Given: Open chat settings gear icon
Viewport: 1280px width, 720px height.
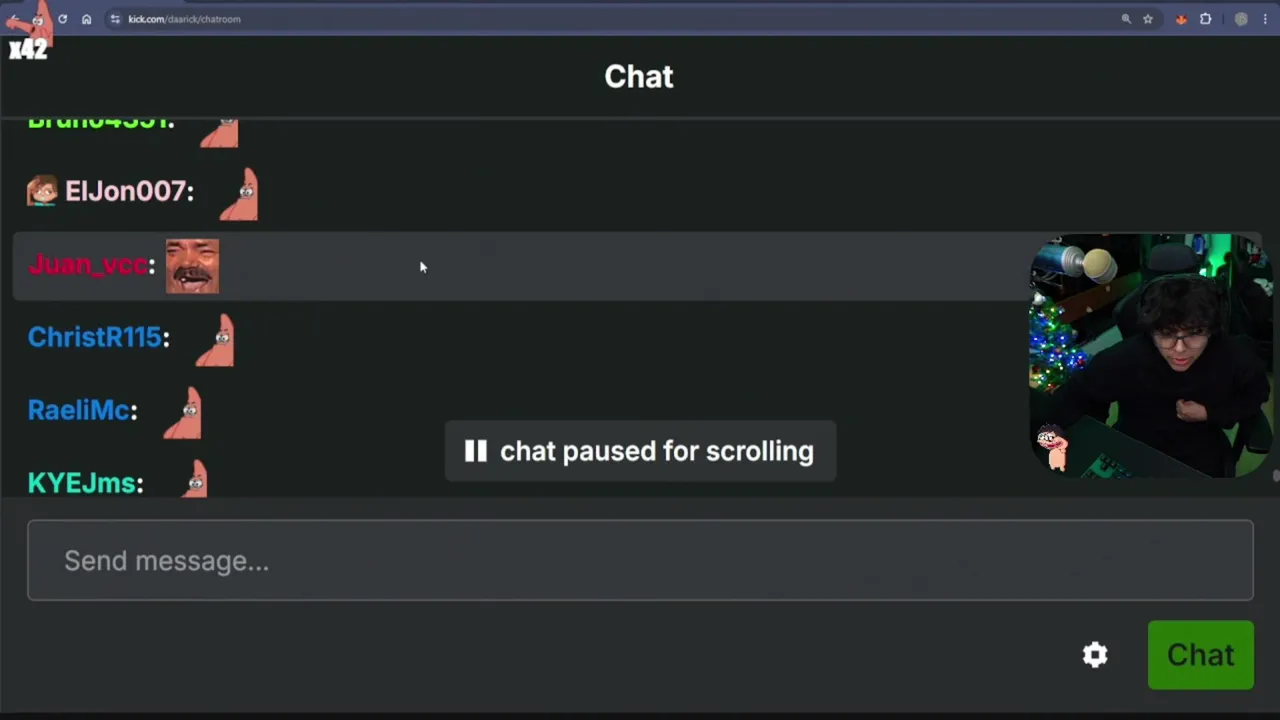Looking at the screenshot, I should tap(1095, 655).
